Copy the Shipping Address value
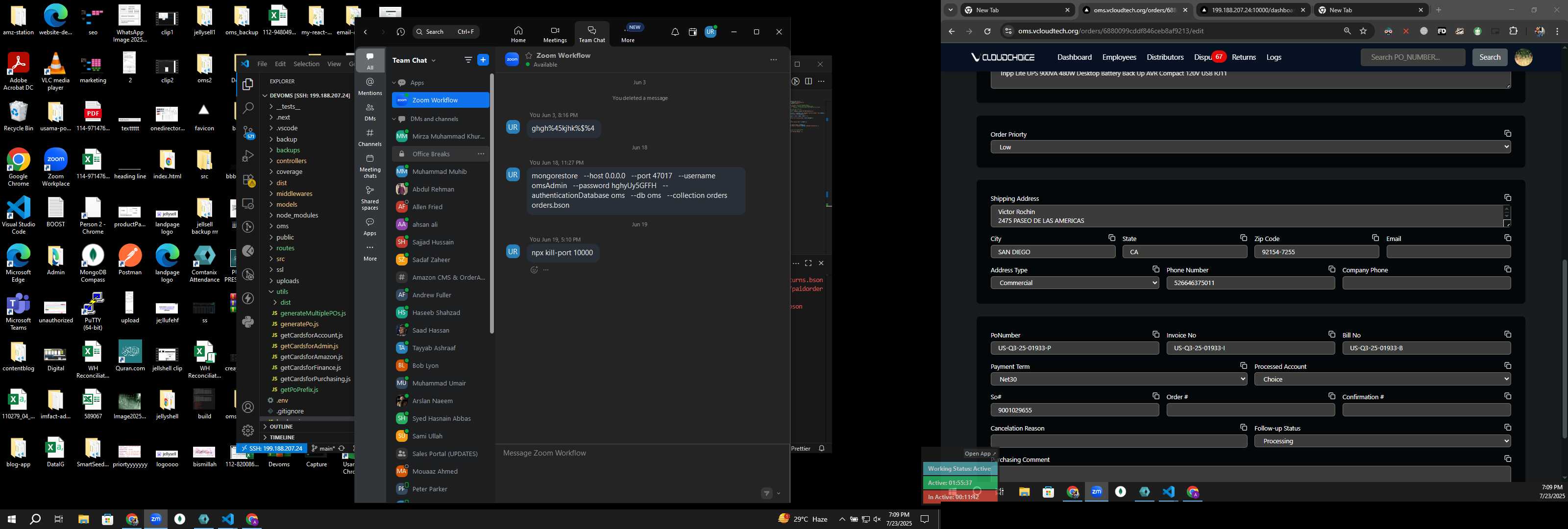The height and width of the screenshot is (529, 1568). point(1508,198)
